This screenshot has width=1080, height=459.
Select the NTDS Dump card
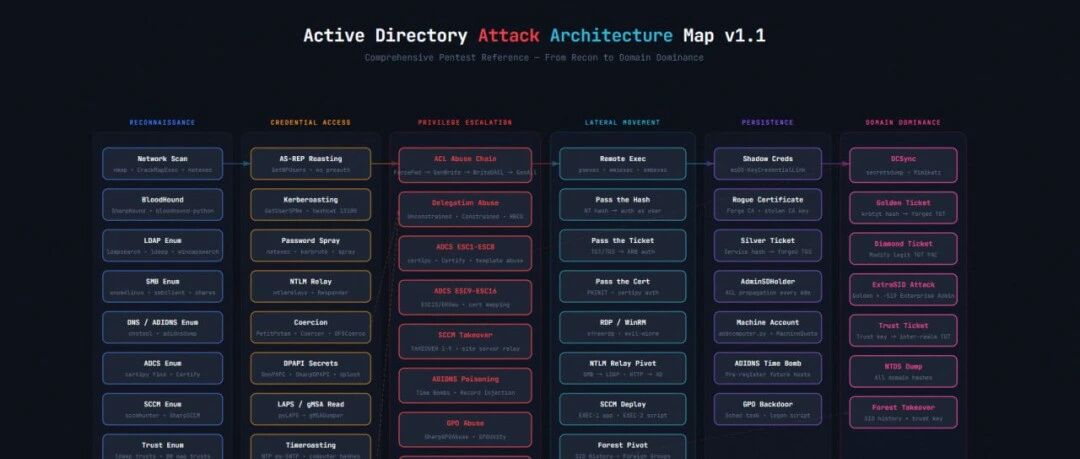pos(903,371)
